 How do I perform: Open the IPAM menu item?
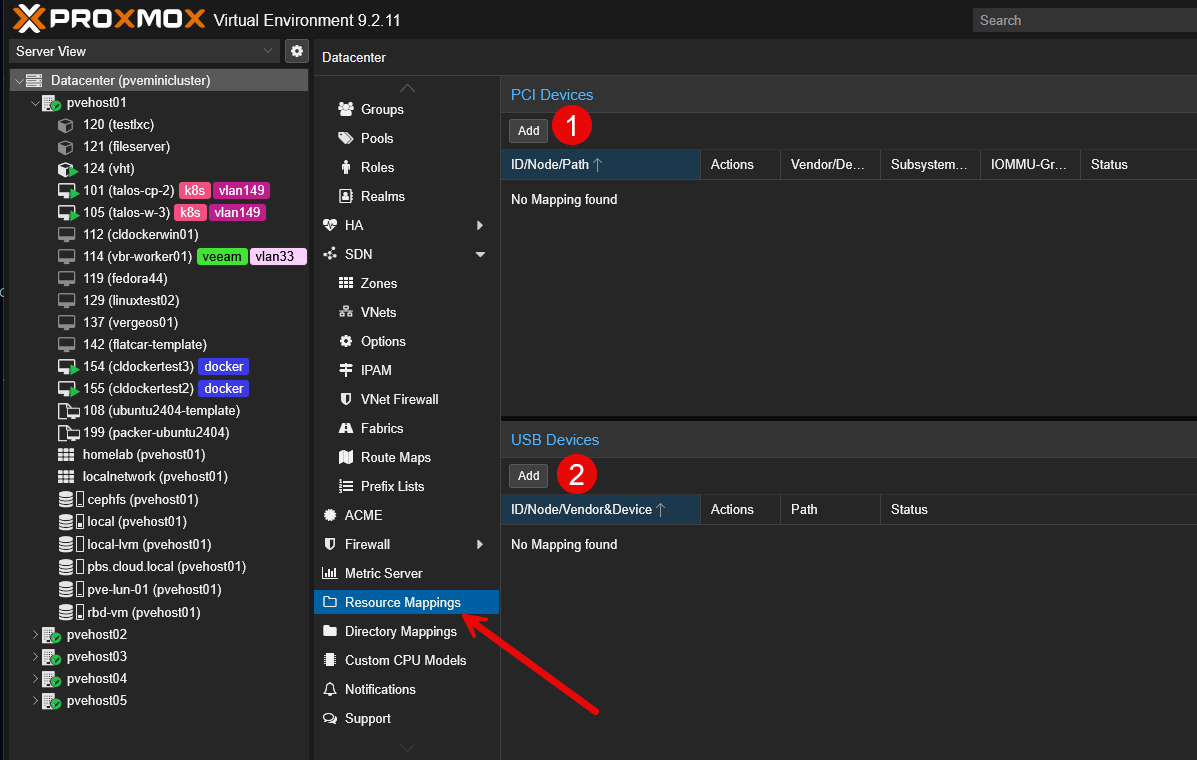pyautogui.click(x=406, y=370)
